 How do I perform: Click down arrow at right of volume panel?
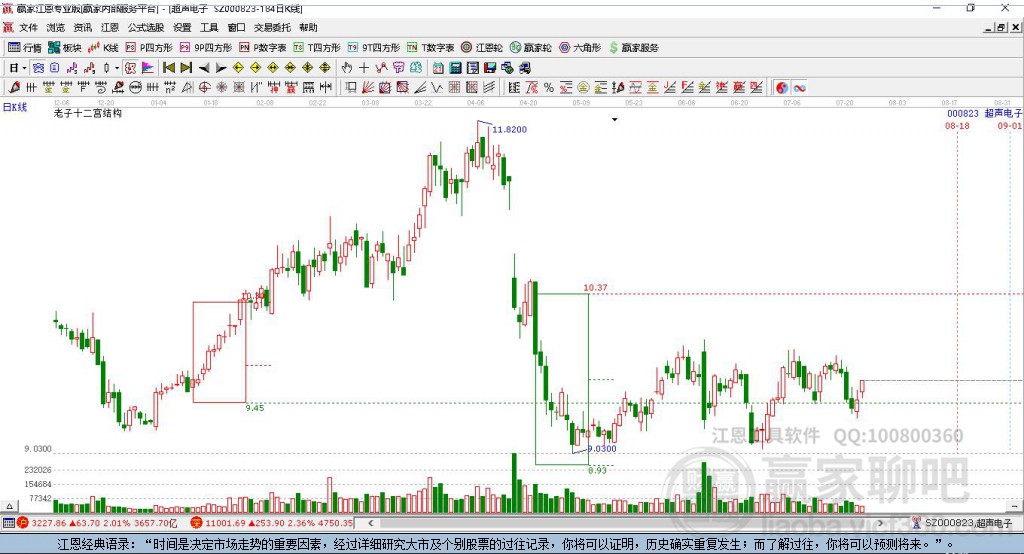(1014, 506)
